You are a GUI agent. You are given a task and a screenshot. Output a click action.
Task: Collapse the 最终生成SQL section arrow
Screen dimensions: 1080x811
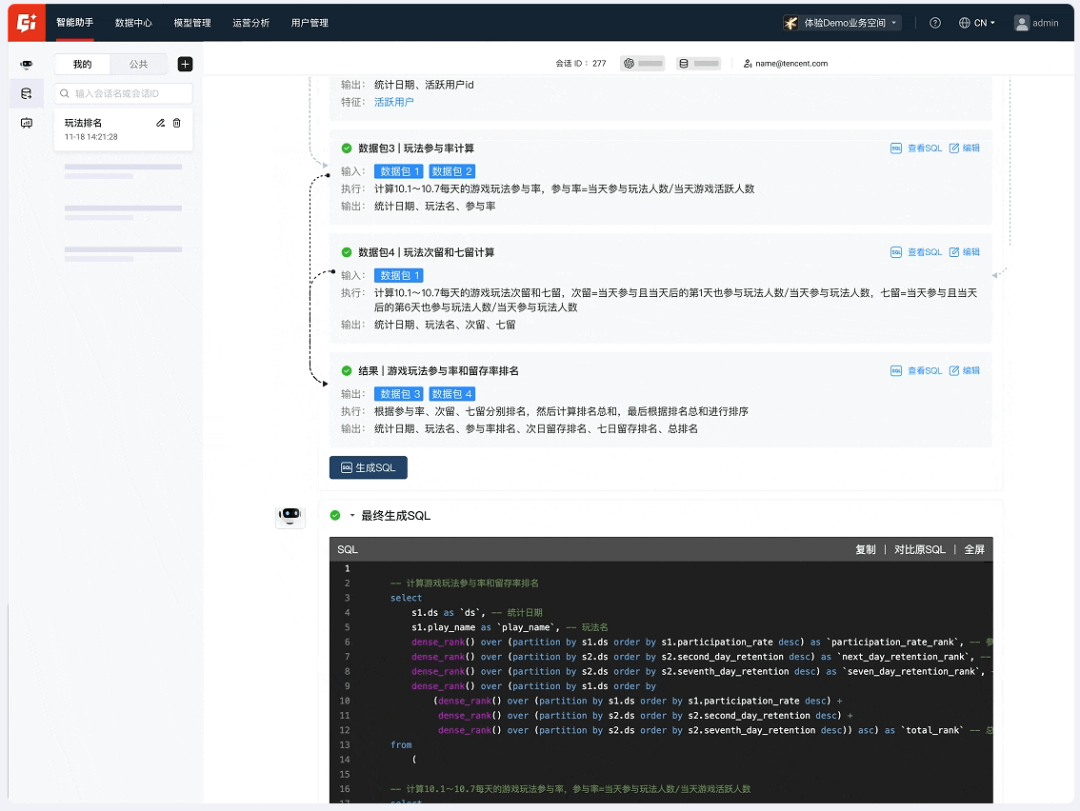coord(352,515)
